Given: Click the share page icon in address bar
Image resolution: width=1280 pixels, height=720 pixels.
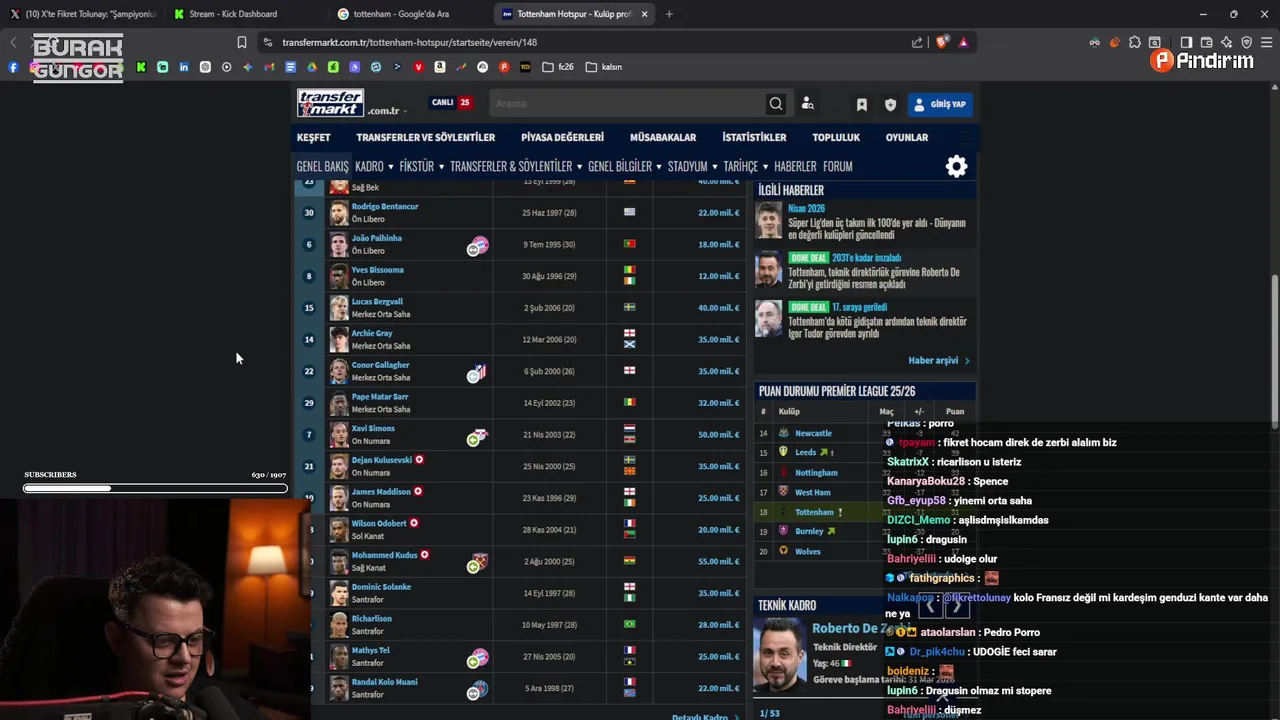Looking at the screenshot, I should pos(917,42).
